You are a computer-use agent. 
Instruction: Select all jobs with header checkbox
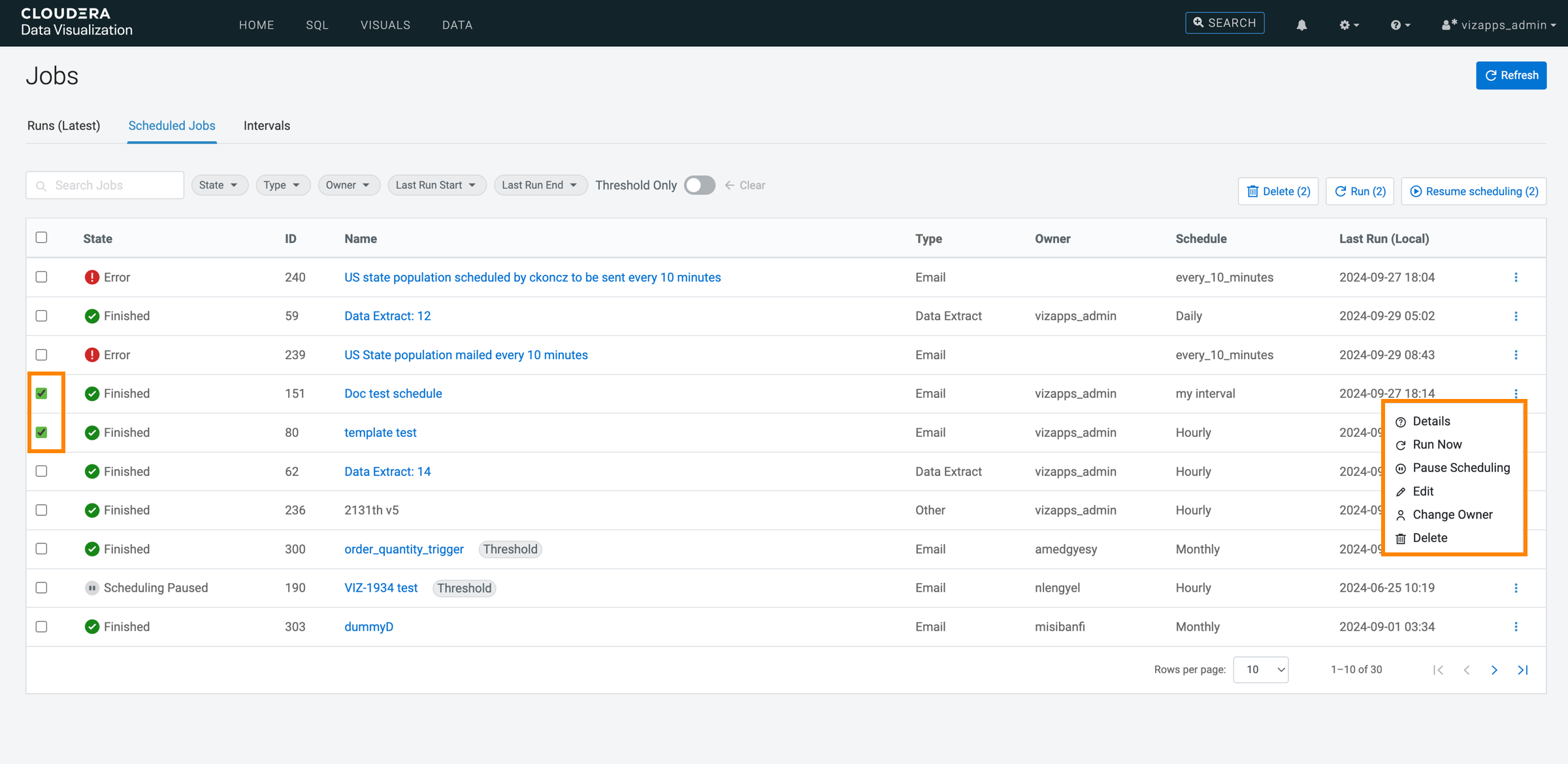tap(42, 238)
